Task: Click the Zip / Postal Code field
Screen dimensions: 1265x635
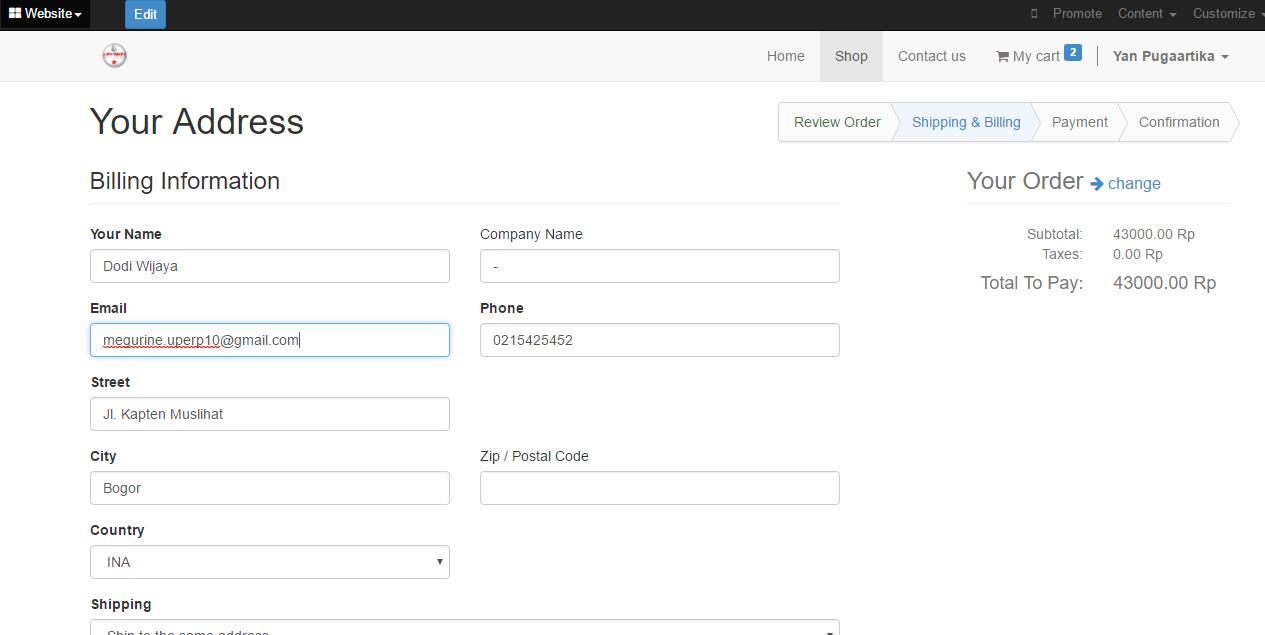Action: [x=659, y=488]
